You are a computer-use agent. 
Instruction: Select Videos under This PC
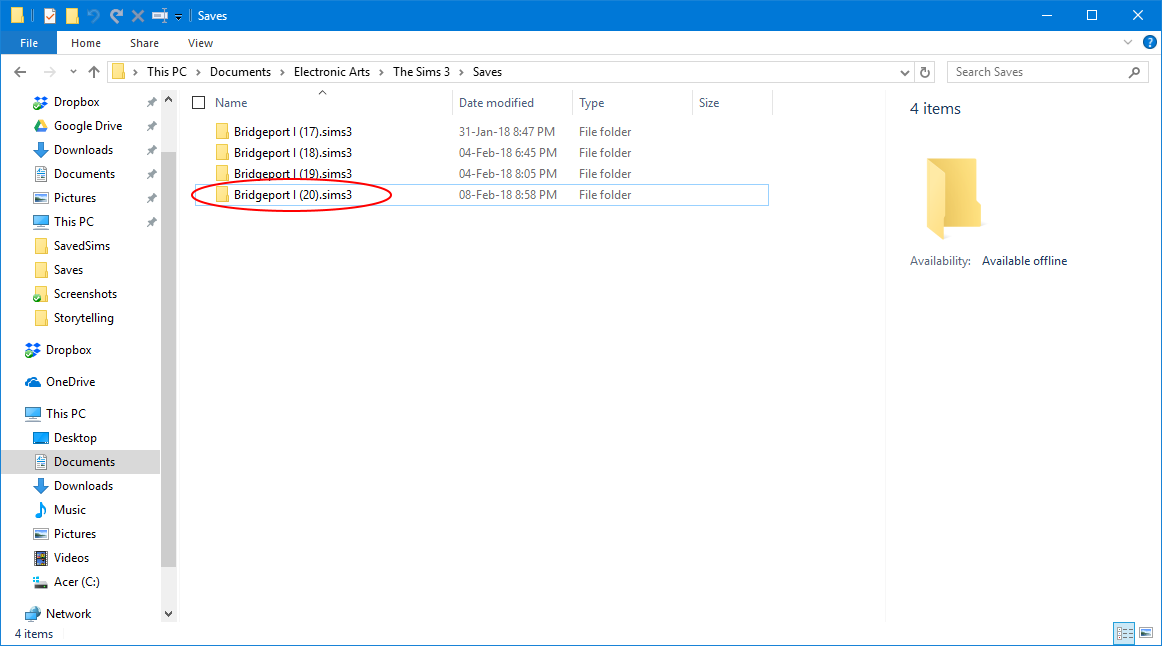coord(71,558)
